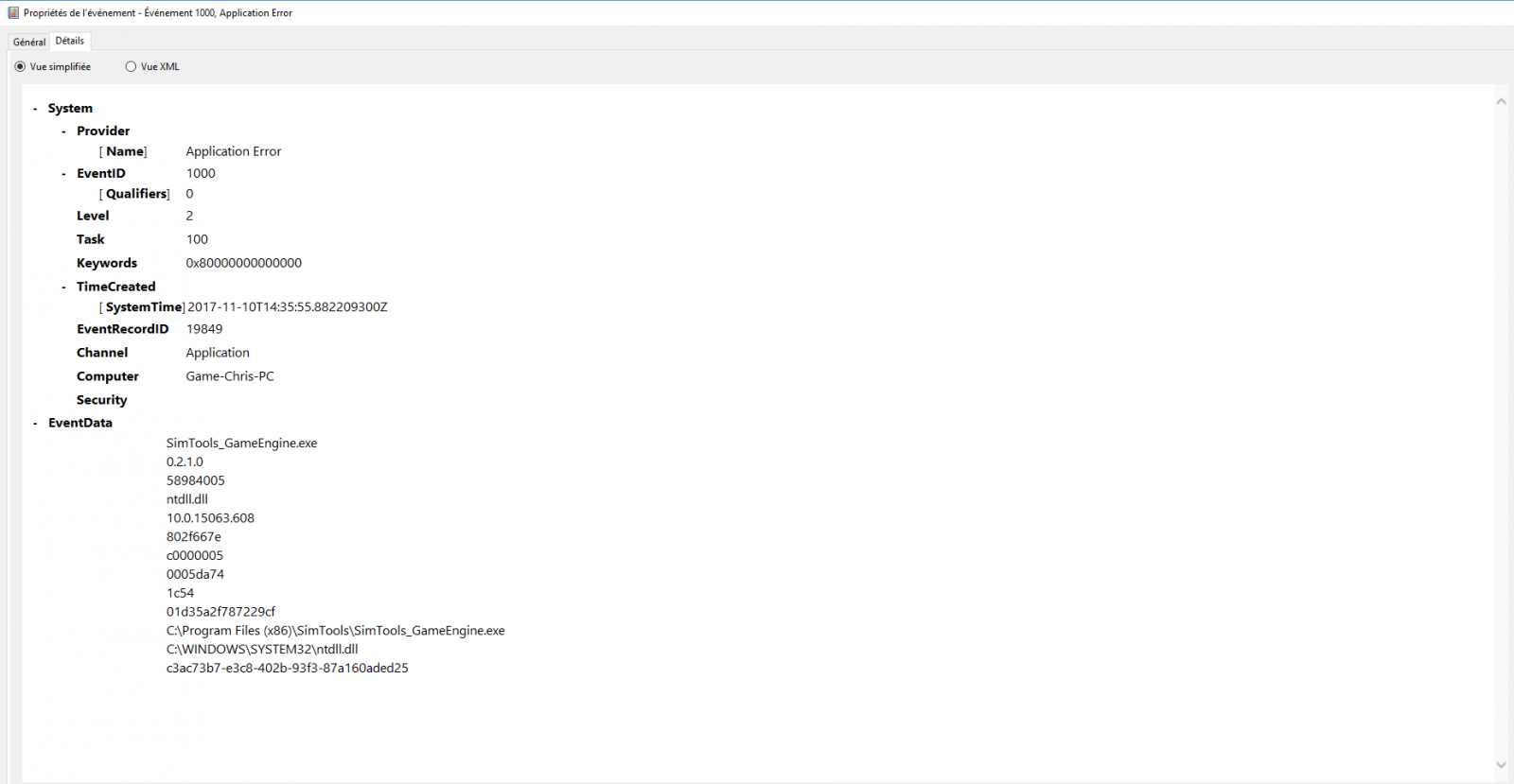1514x784 pixels.
Task: Select the System root label
Action: [70, 108]
